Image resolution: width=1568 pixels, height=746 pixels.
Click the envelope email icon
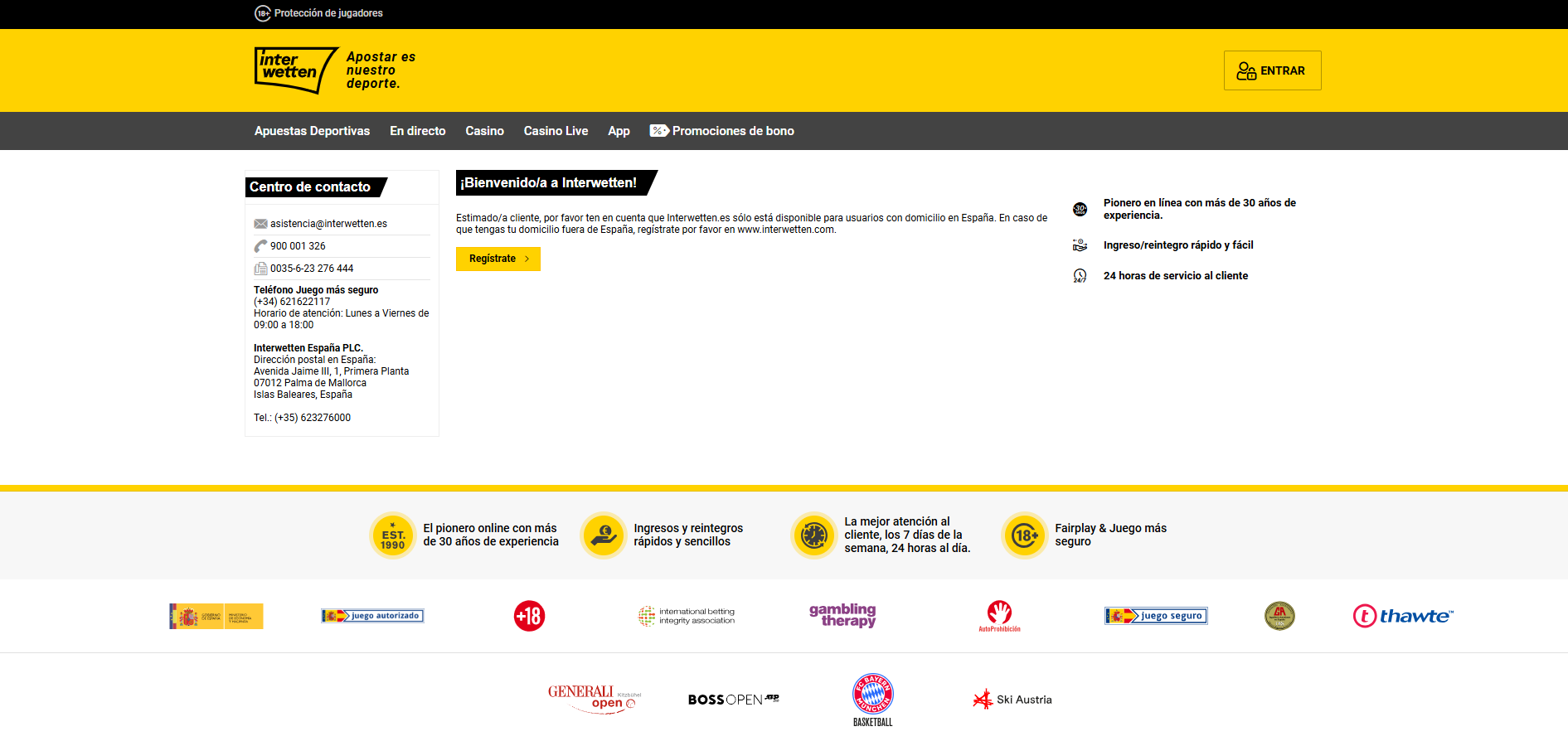point(260,224)
